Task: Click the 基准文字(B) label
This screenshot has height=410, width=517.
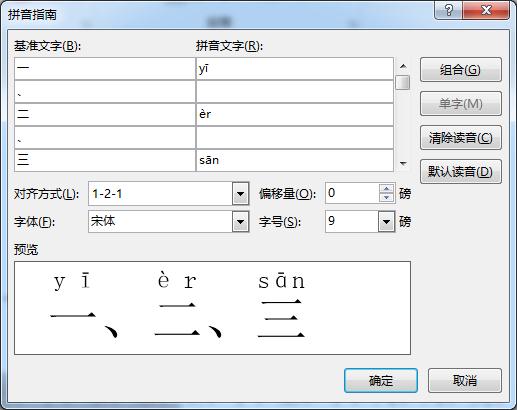Action: [47, 46]
